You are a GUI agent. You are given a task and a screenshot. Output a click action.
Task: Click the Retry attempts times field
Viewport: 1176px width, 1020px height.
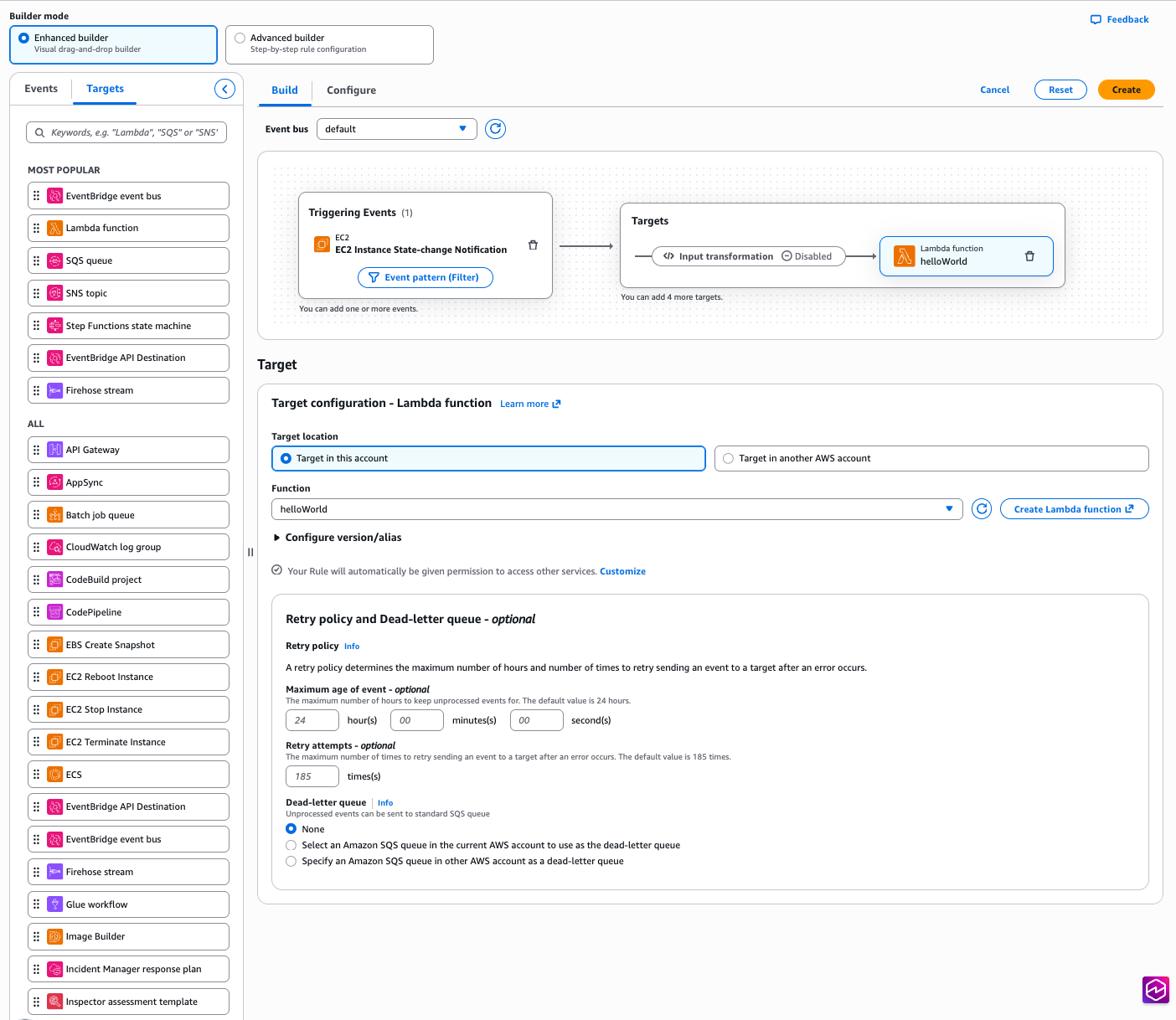[x=312, y=776]
